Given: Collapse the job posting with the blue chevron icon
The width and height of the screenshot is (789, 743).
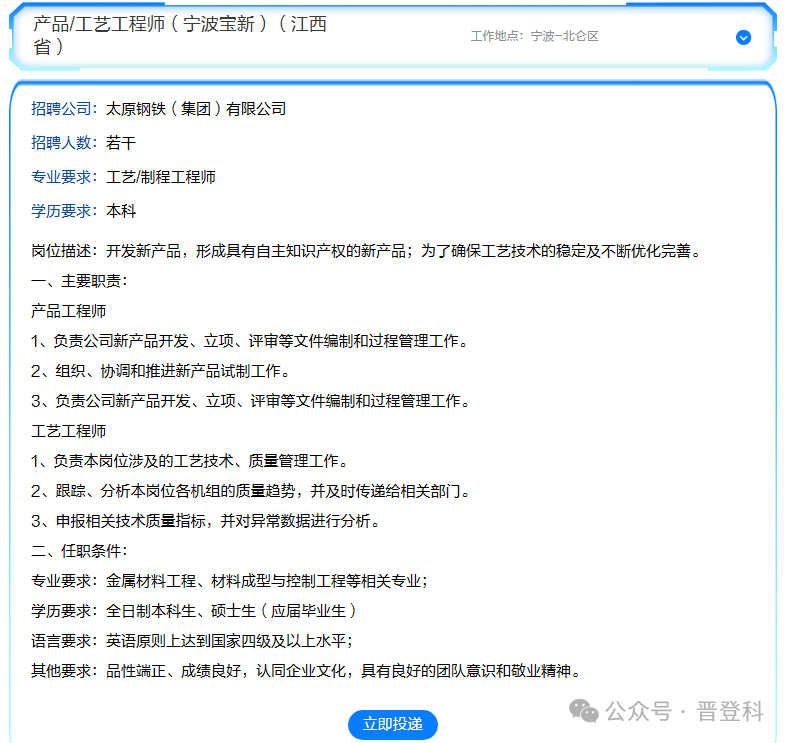Looking at the screenshot, I should click(x=743, y=37).
